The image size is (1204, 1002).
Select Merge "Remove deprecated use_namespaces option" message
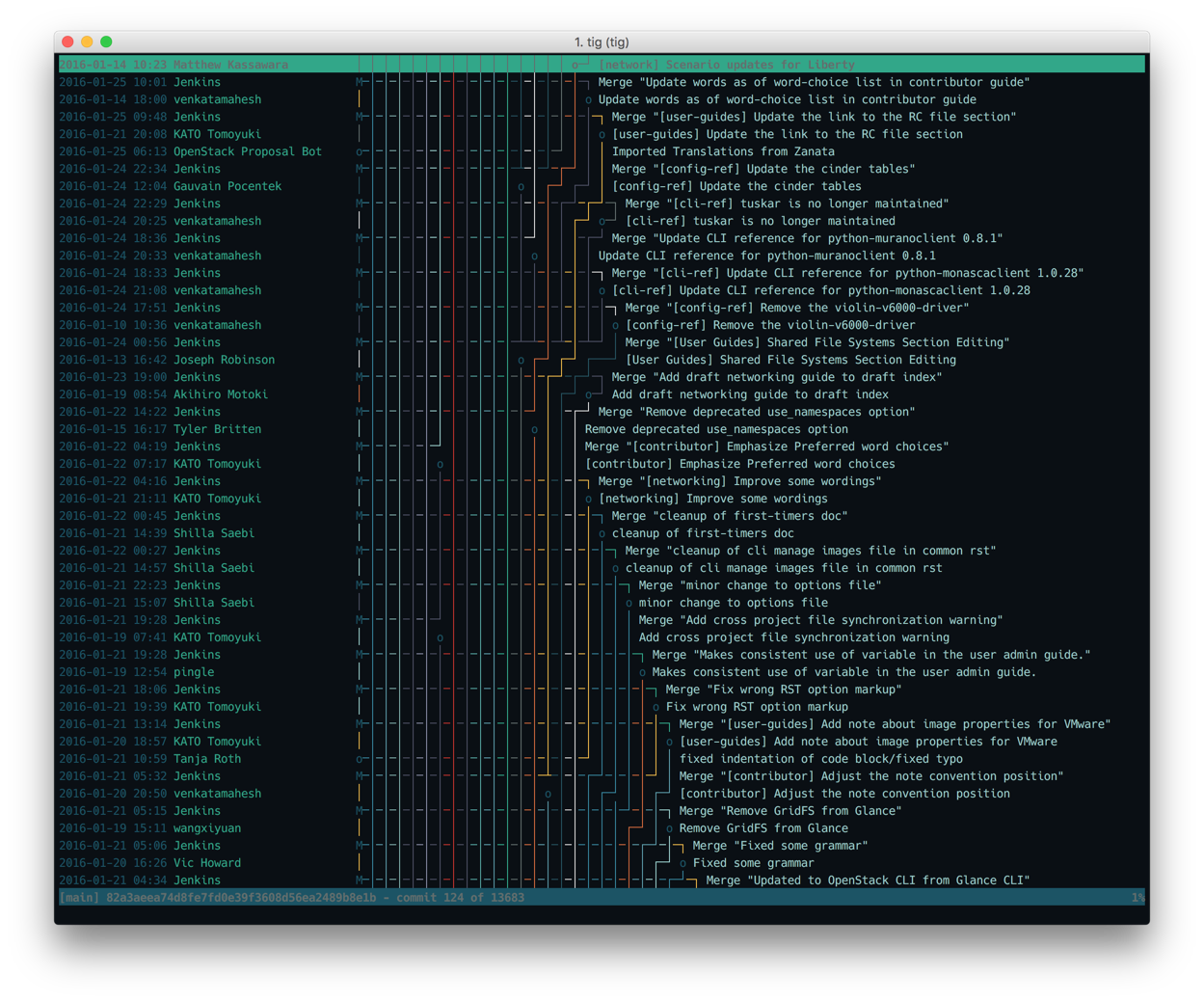(x=757, y=412)
